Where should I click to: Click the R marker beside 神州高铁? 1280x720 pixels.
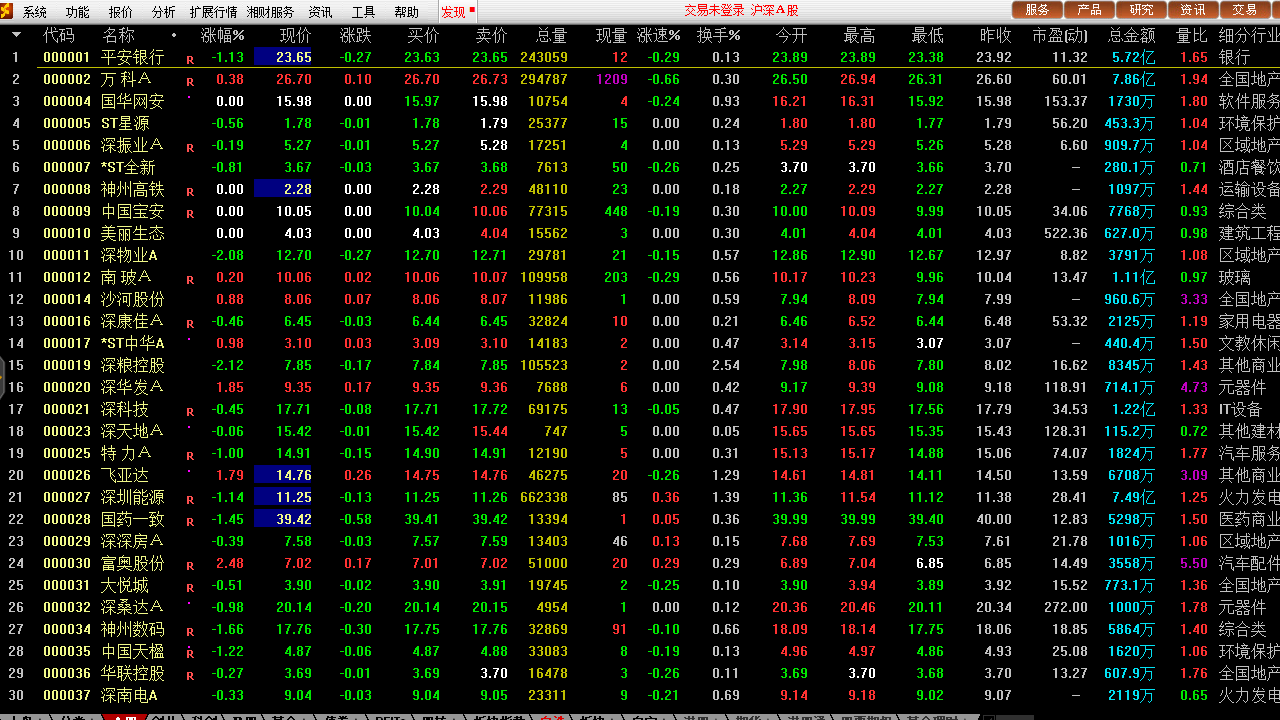coord(190,191)
